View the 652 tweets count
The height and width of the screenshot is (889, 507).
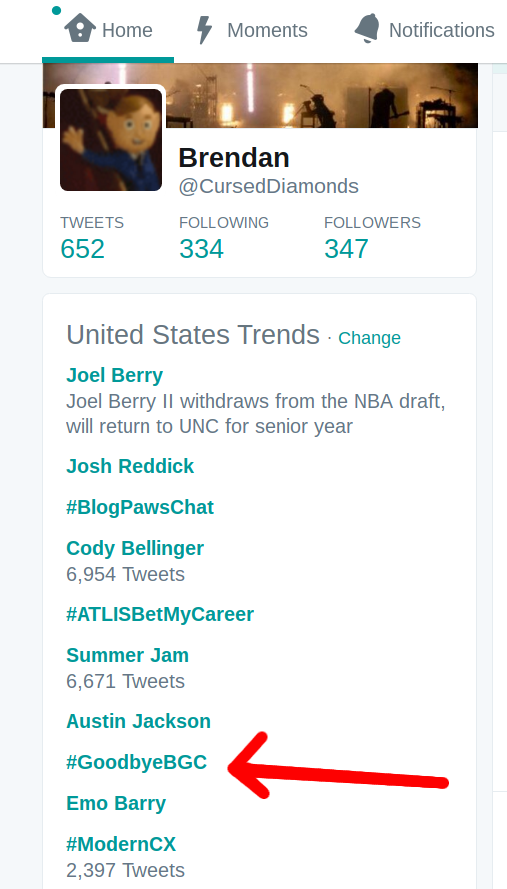pyautogui.click(x=82, y=249)
